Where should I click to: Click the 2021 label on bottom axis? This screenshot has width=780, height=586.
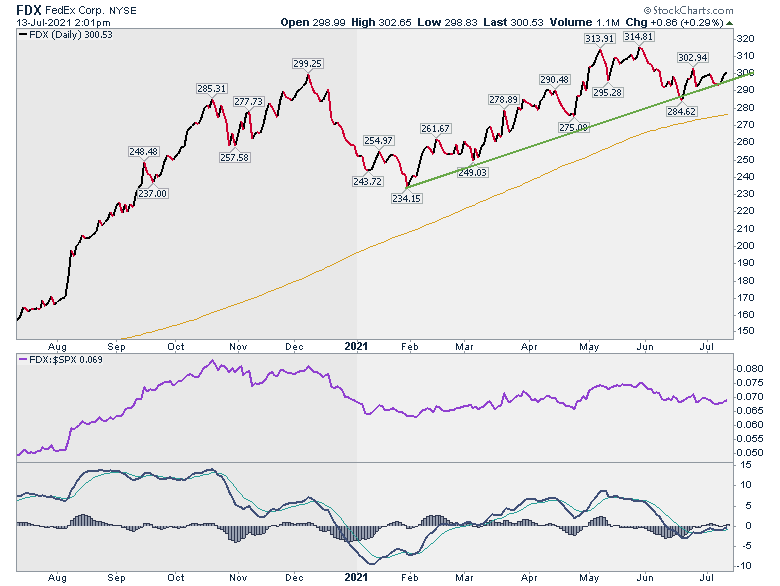[x=356, y=578]
